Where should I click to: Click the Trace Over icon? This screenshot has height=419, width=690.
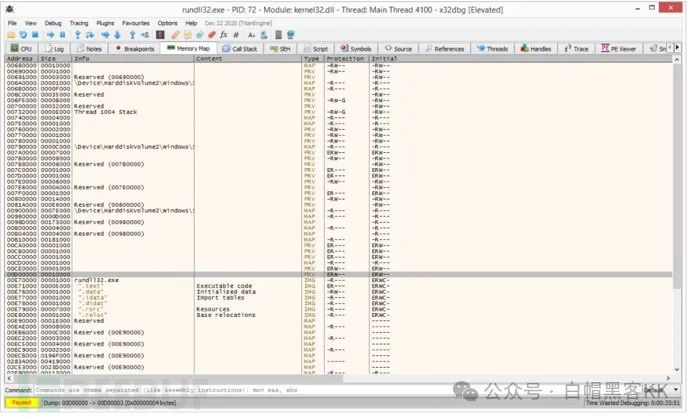pos(117,35)
